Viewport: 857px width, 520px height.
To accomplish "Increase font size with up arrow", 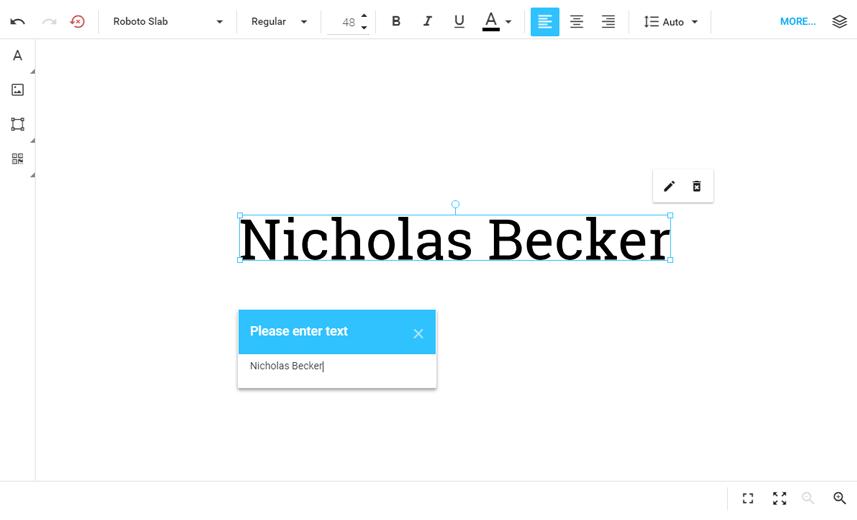I will coord(364,16).
